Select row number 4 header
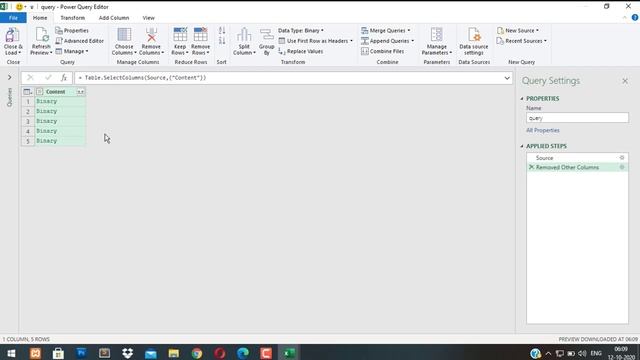Image resolution: width=640 pixels, height=360 pixels. click(x=28, y=131)
